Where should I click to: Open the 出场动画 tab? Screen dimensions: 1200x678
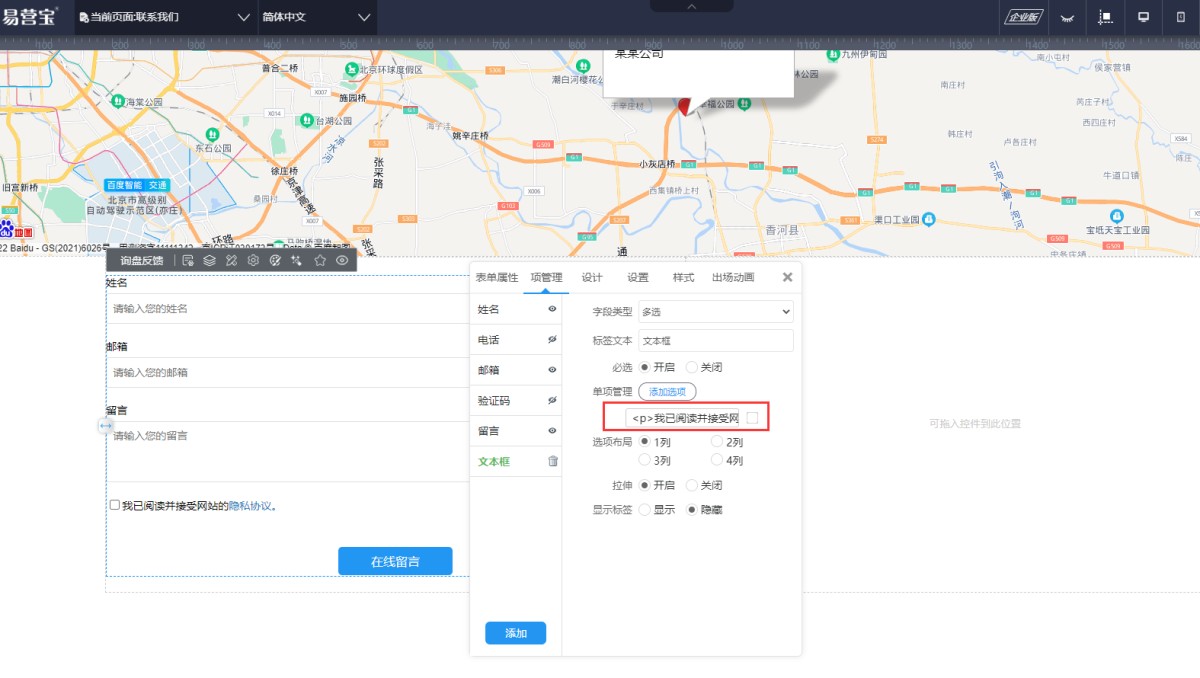click(x=733, y=277)
